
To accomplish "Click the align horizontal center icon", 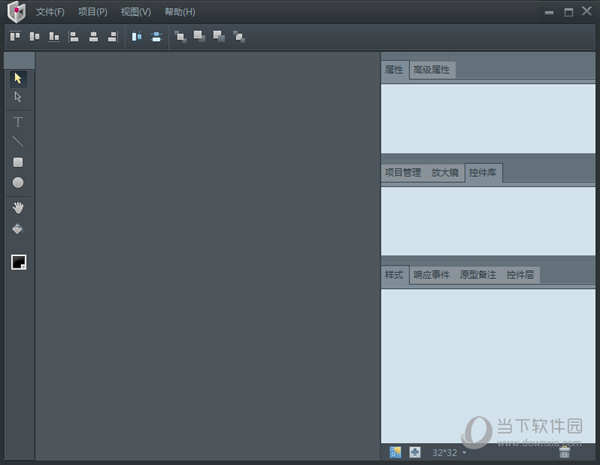I will click(93, 37).
